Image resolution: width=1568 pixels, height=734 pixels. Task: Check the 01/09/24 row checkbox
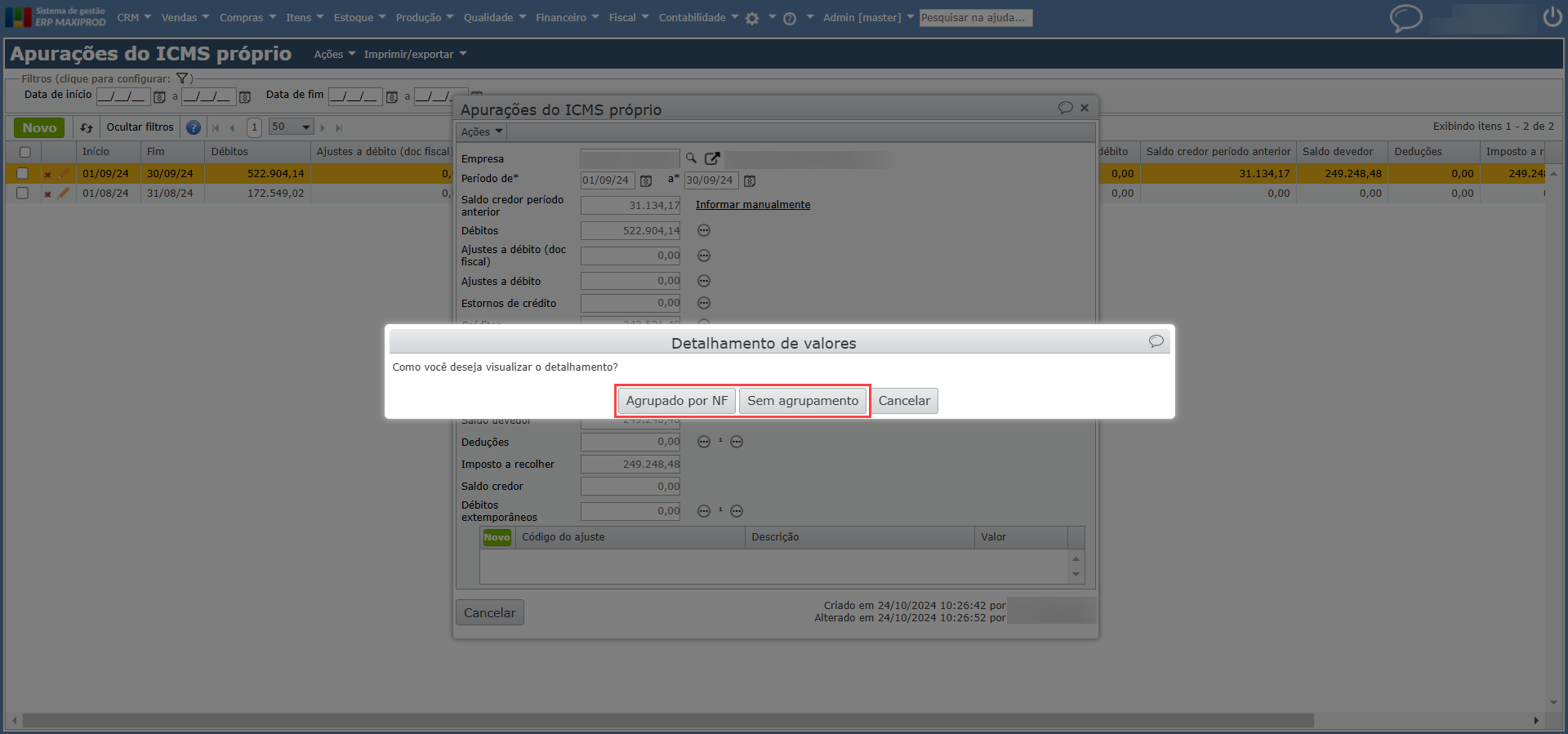click(22, 173)
